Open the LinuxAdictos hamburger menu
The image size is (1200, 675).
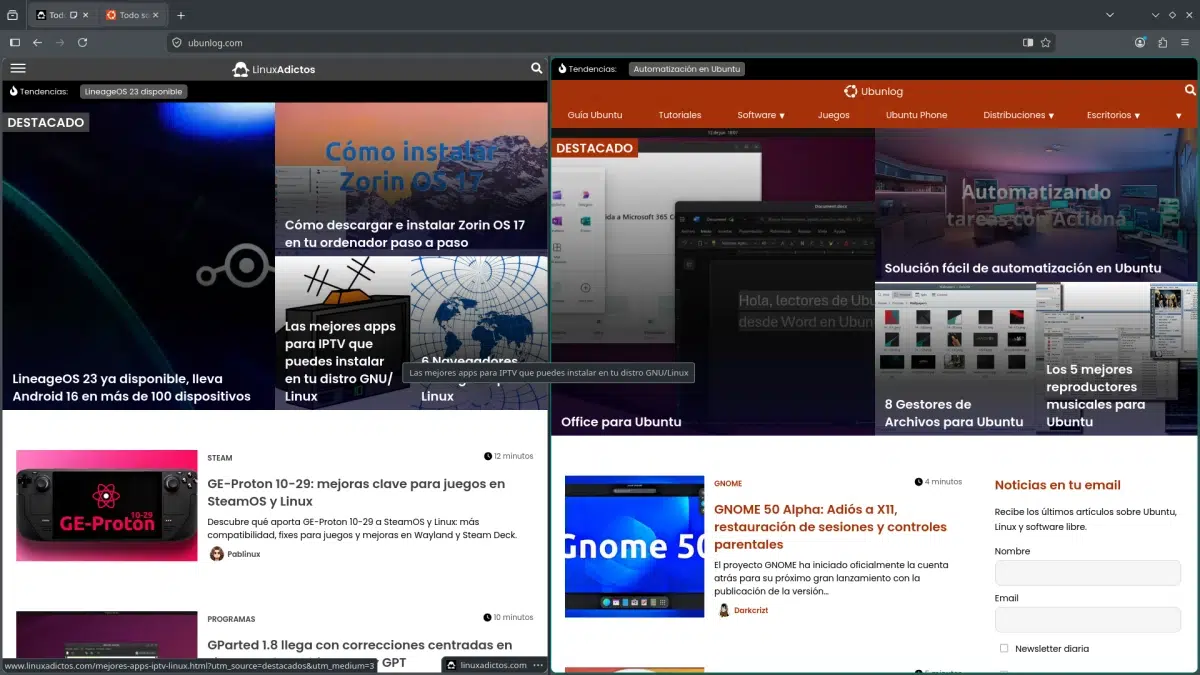click(18, 69)
